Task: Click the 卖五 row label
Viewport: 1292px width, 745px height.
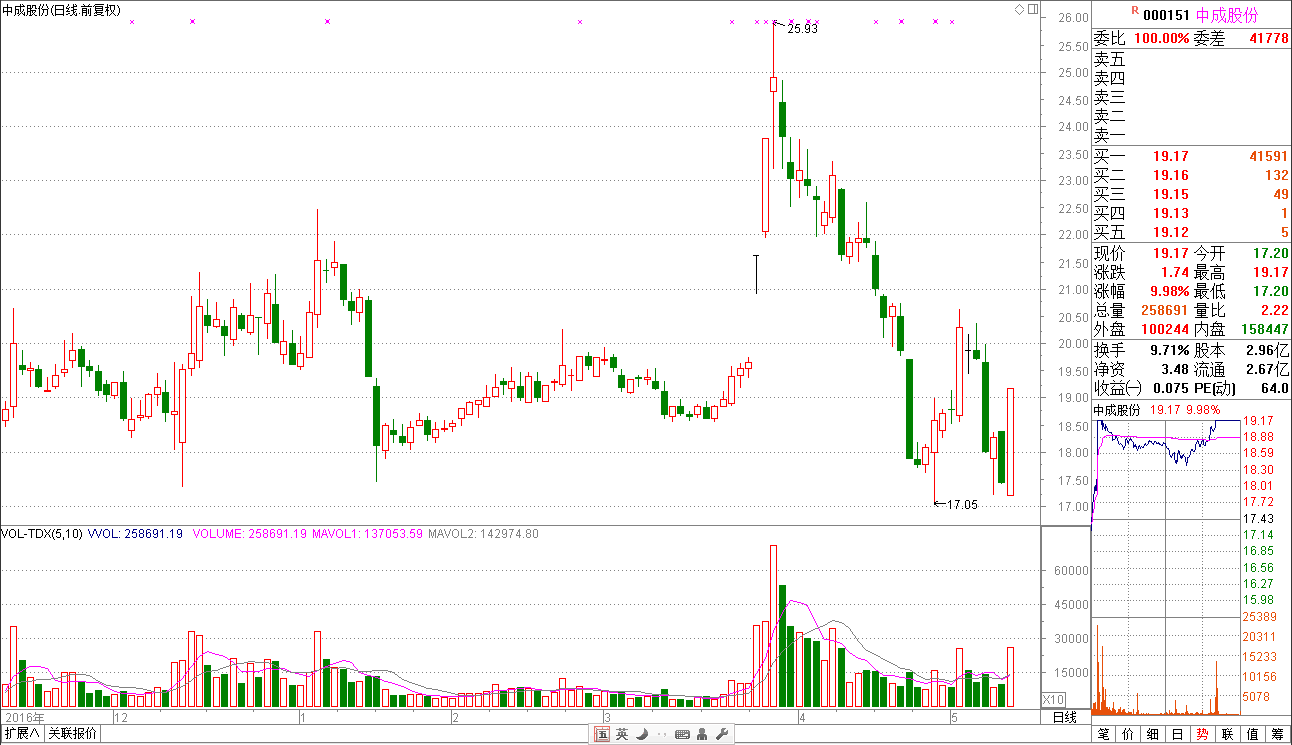Action: (x=1110, y=59)
